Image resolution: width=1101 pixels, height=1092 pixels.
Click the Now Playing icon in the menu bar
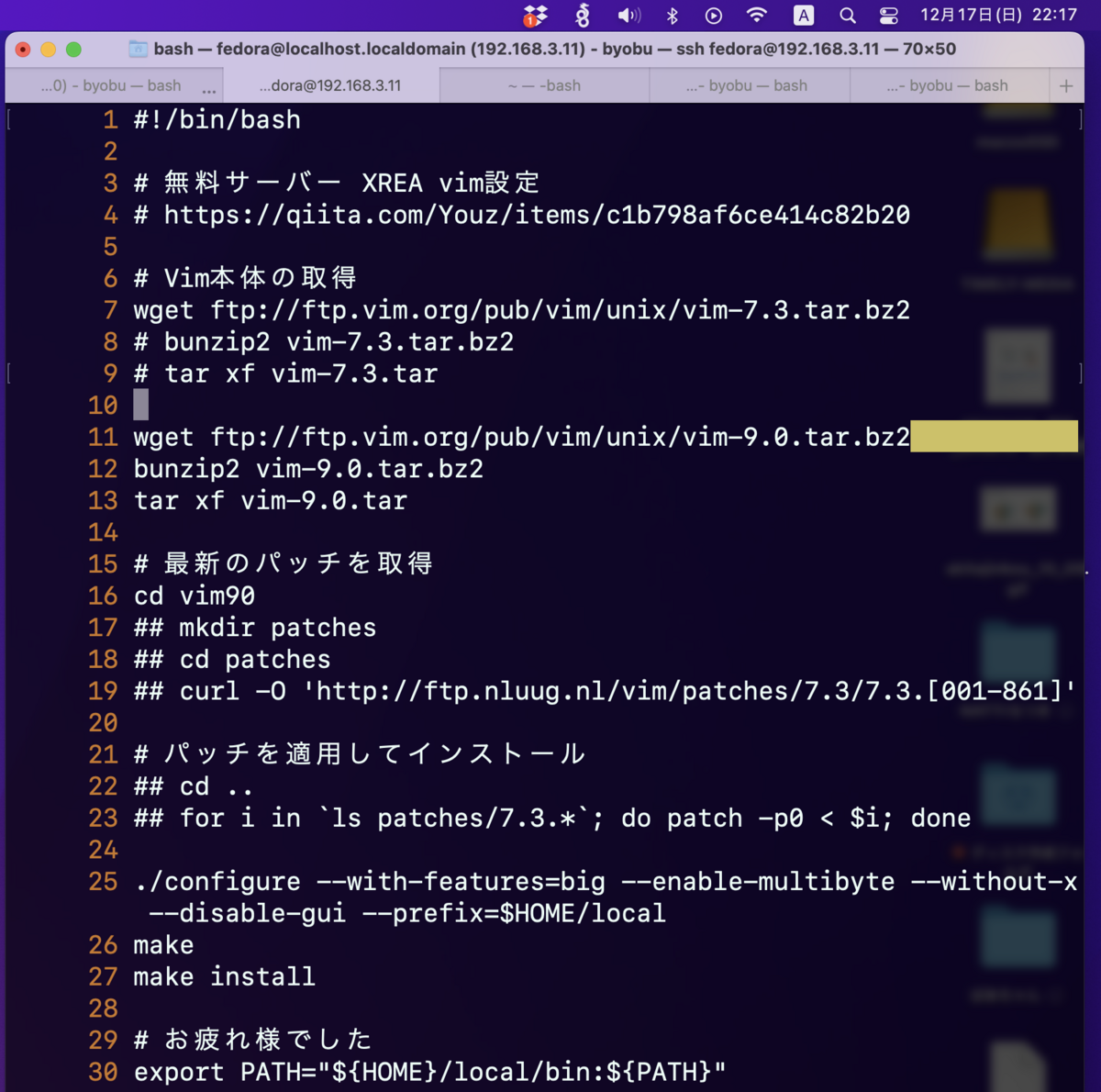point(715,16)
